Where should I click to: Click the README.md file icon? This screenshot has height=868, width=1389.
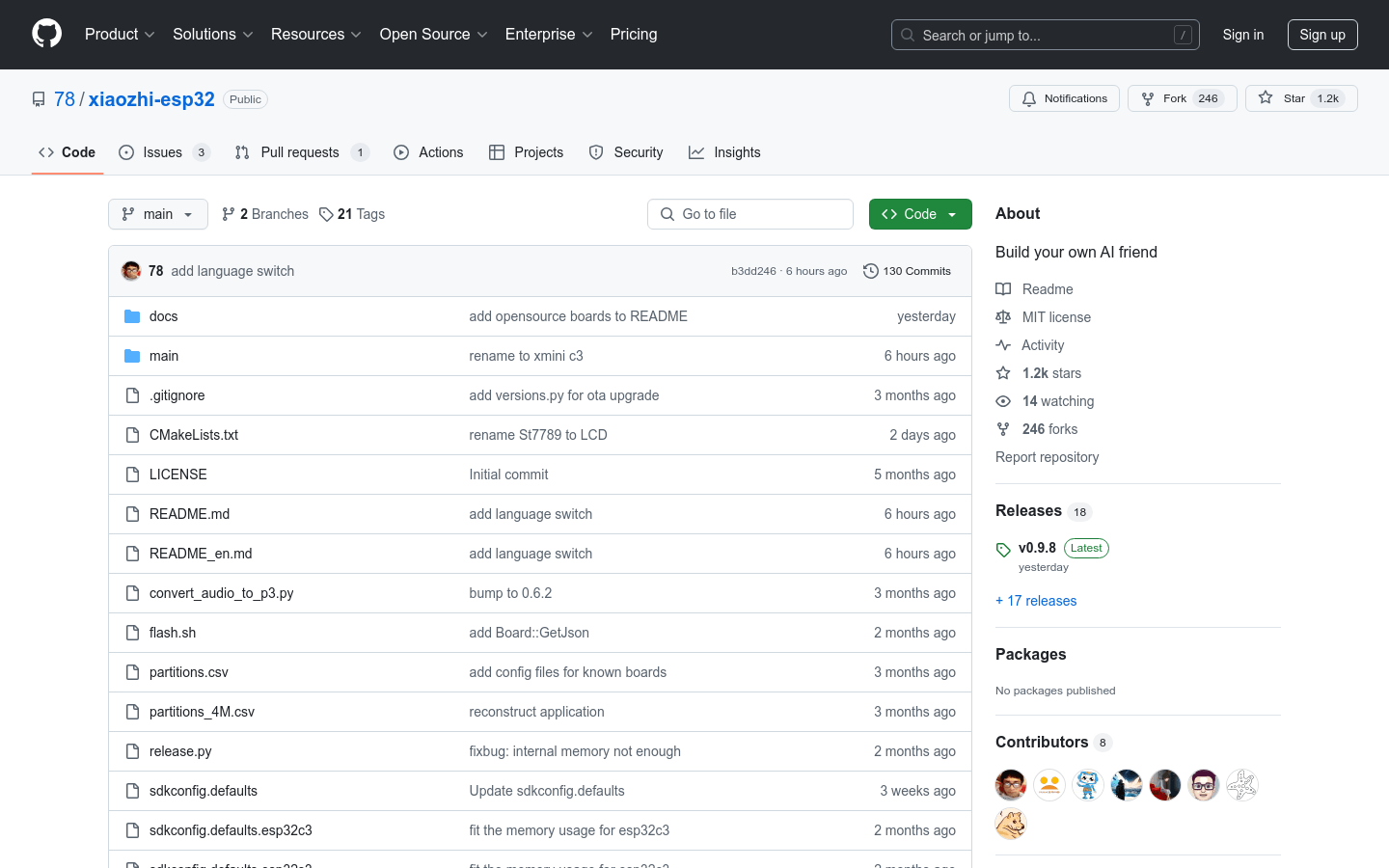point(132,514)
